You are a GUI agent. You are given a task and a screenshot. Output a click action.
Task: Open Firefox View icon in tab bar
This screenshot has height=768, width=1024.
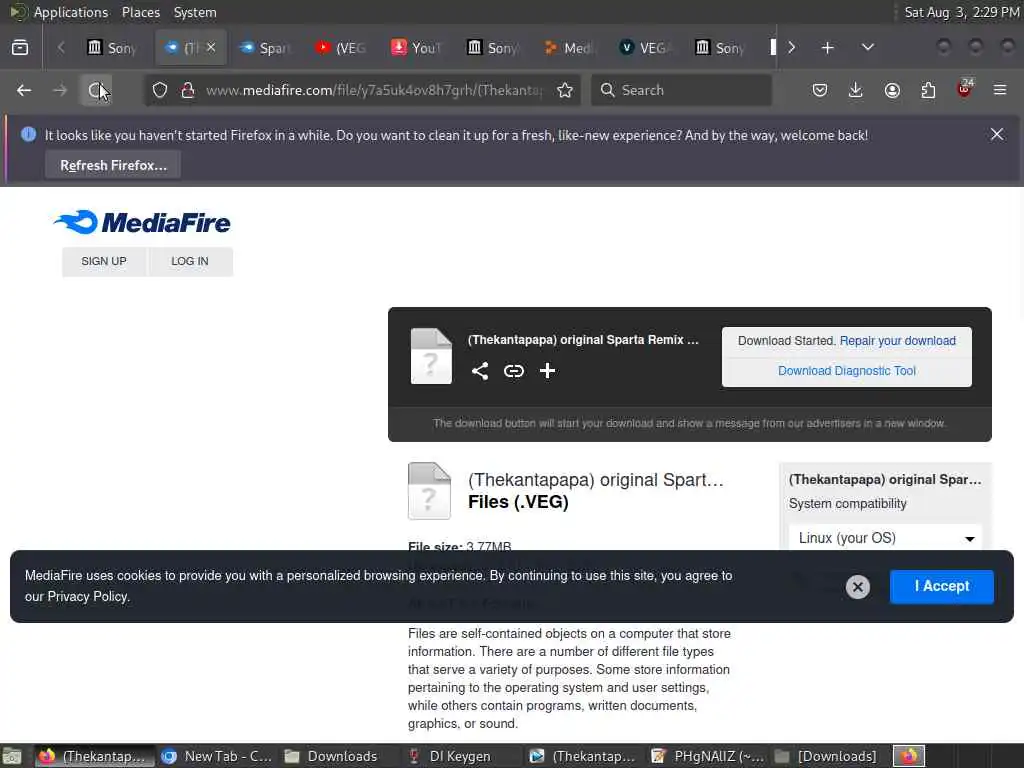tap(20, 48)
